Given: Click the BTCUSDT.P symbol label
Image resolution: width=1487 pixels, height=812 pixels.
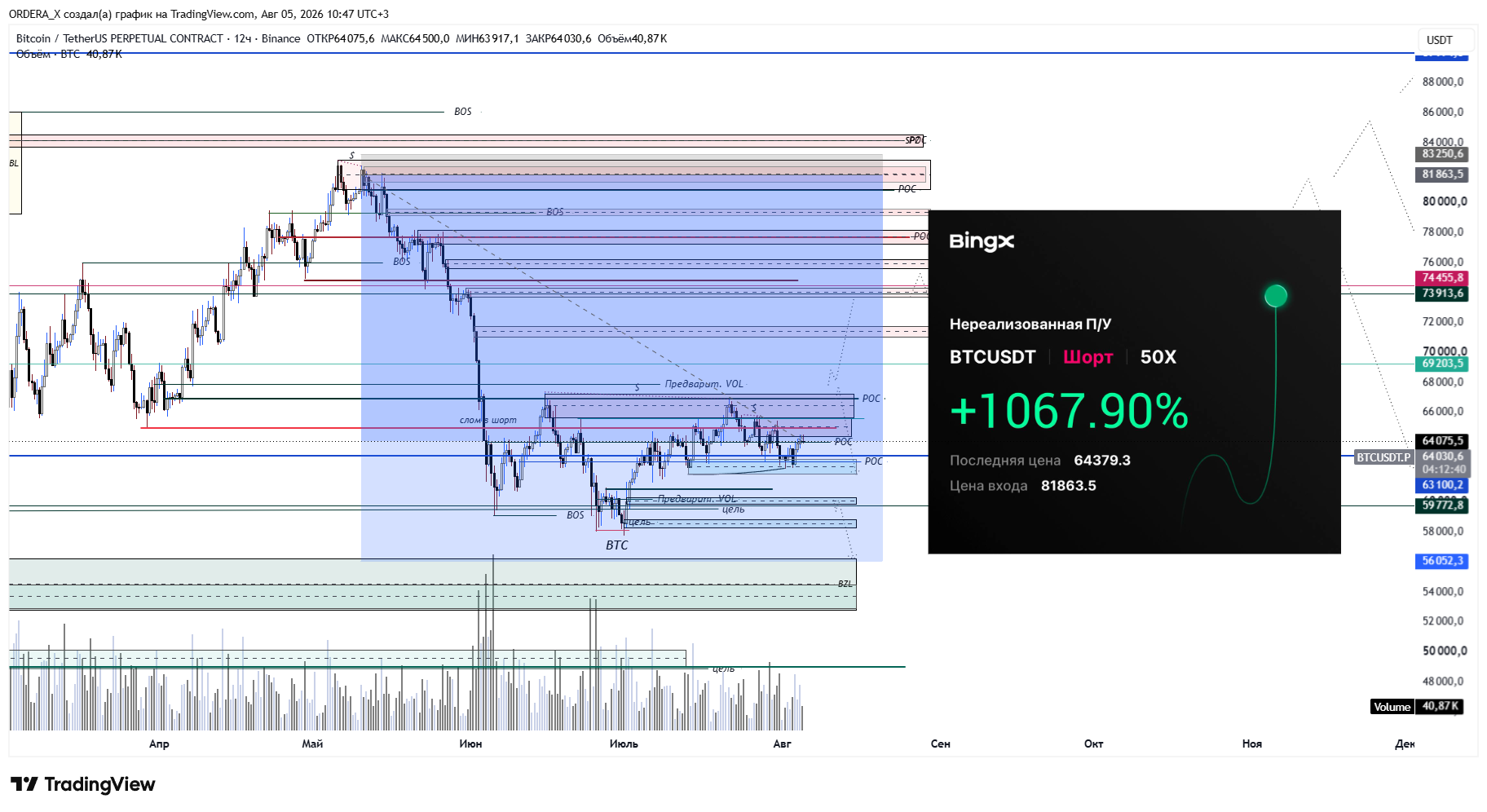Looking at the screenshot, I should click(x=1383, y=457).
